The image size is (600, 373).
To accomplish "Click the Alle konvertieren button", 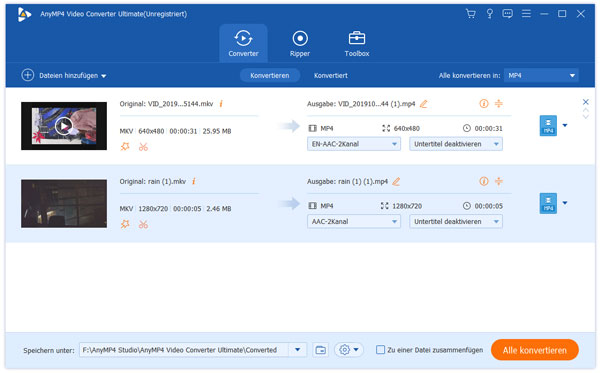I will [534, 350].
